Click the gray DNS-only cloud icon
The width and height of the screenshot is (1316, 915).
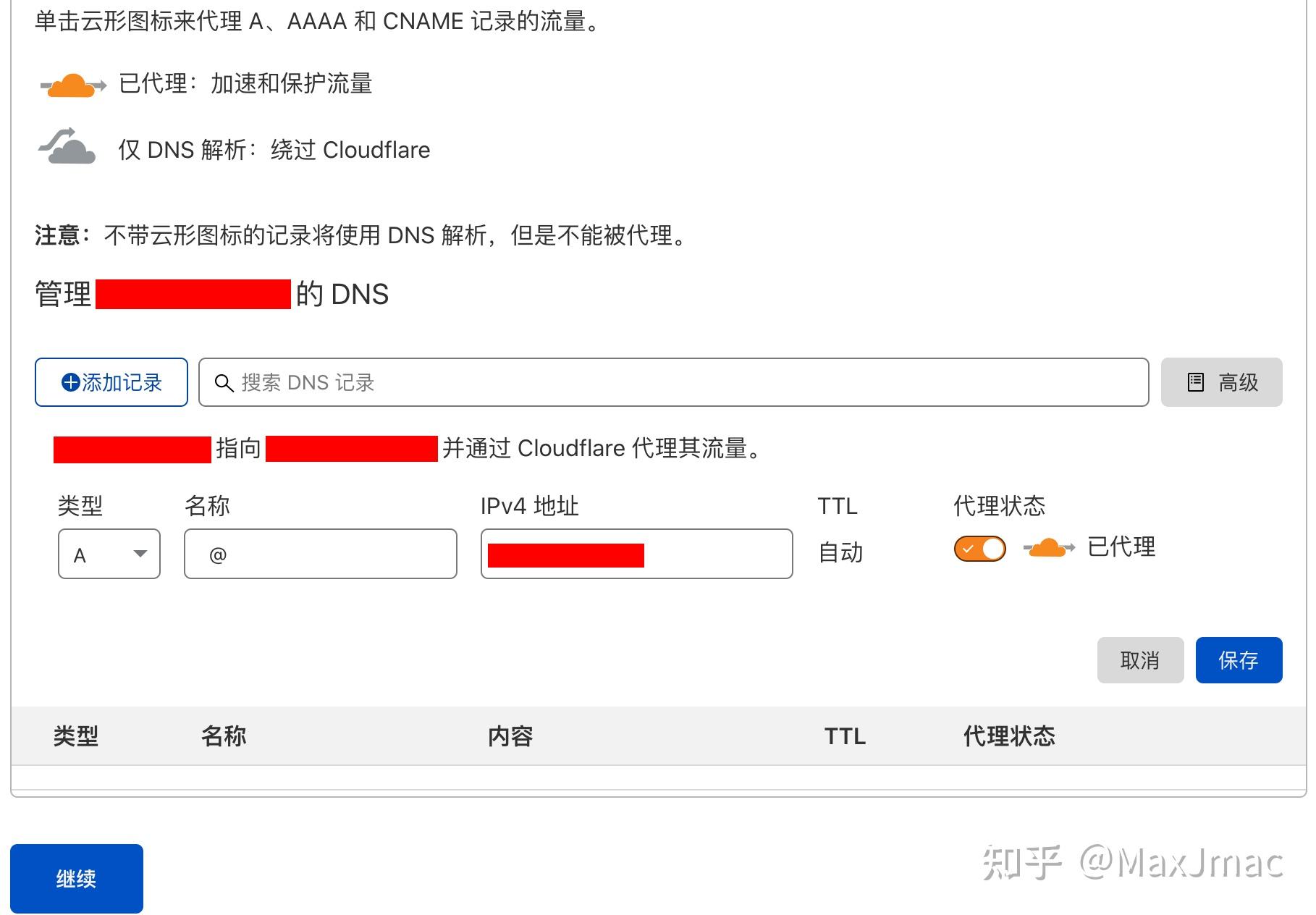click(67, 147)
